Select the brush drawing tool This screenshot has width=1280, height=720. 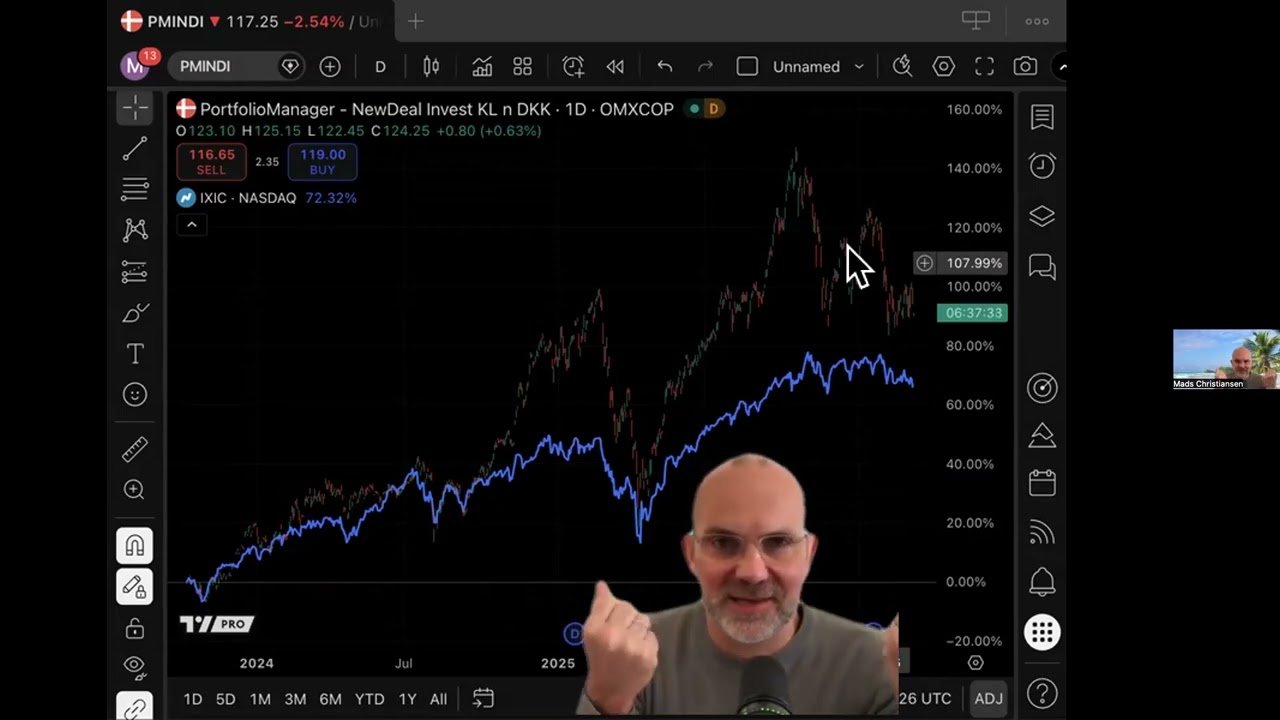coord(135,313)
